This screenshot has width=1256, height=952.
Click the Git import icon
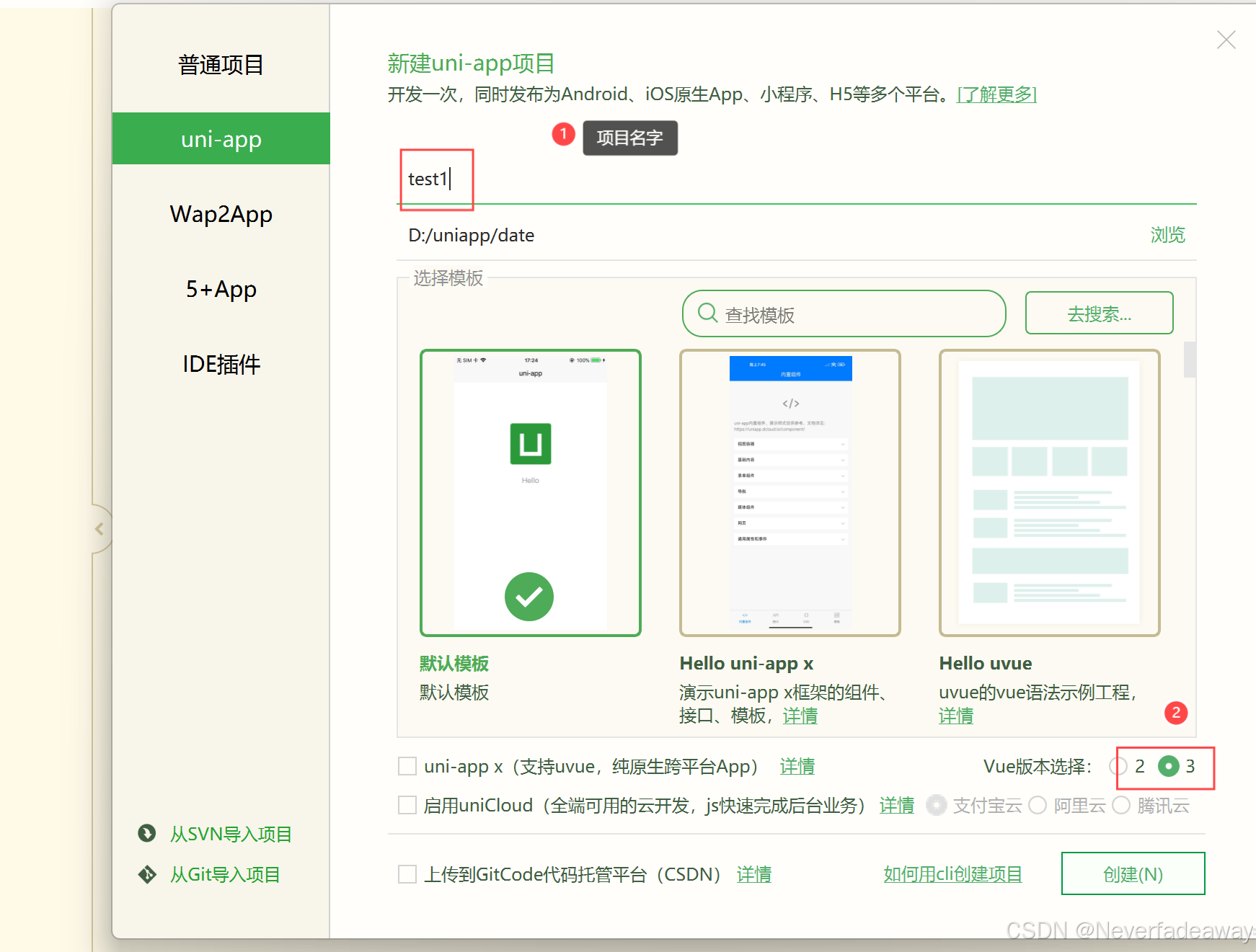pyautogui.click(x=147, y=874)
